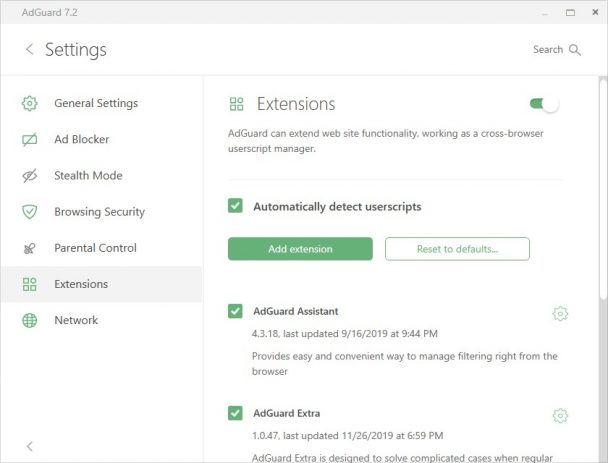Click the grid icon beside Extensions heading
608x463 pixels.
coord(237,104)
